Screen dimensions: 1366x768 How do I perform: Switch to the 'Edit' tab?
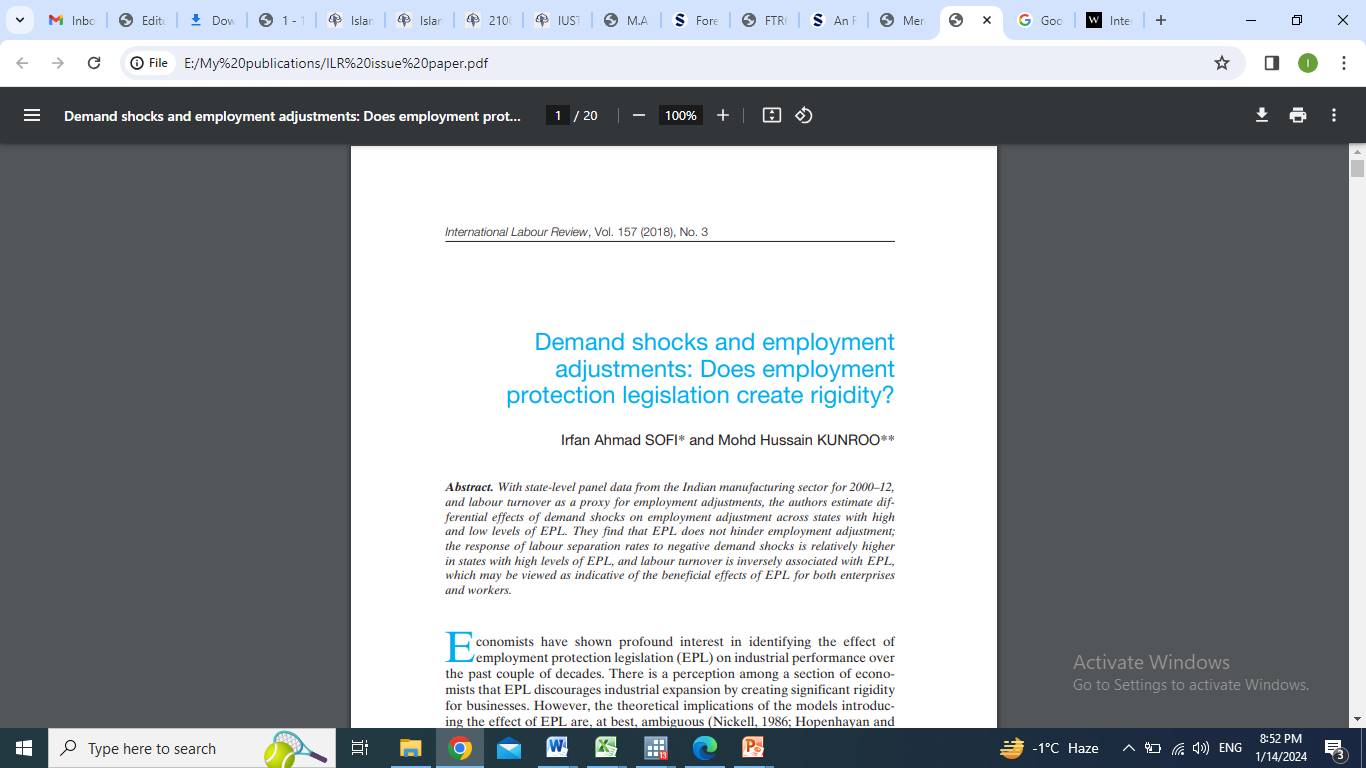click(x=142, y=20)
